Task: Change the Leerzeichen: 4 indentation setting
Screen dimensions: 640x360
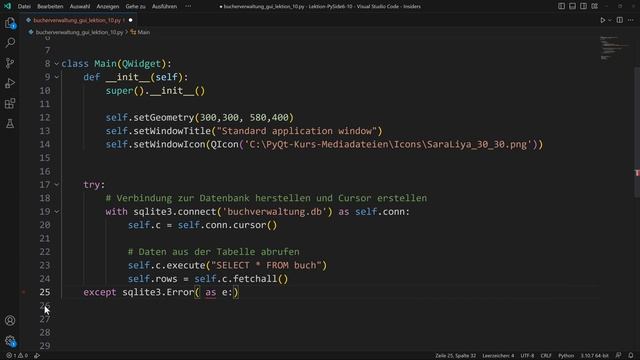Action: [498, 356]
